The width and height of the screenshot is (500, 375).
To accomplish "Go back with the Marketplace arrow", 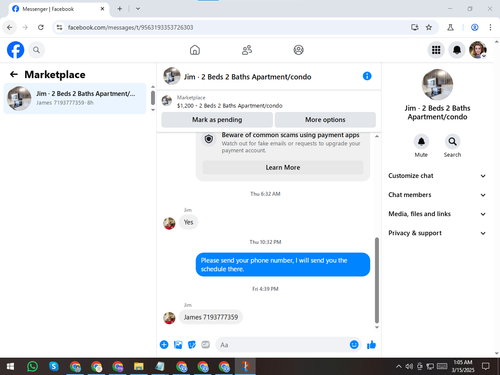I will [14, 74].
